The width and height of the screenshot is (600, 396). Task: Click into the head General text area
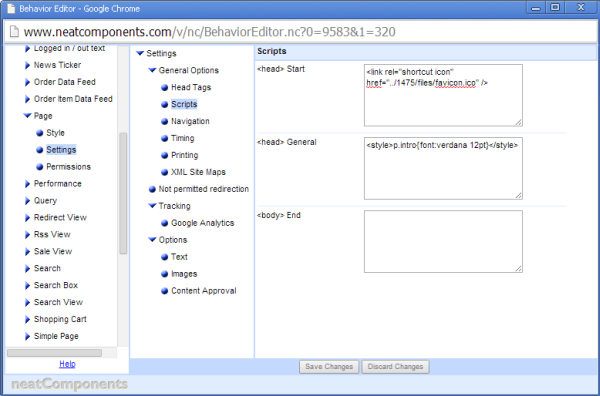coord(443,168)
